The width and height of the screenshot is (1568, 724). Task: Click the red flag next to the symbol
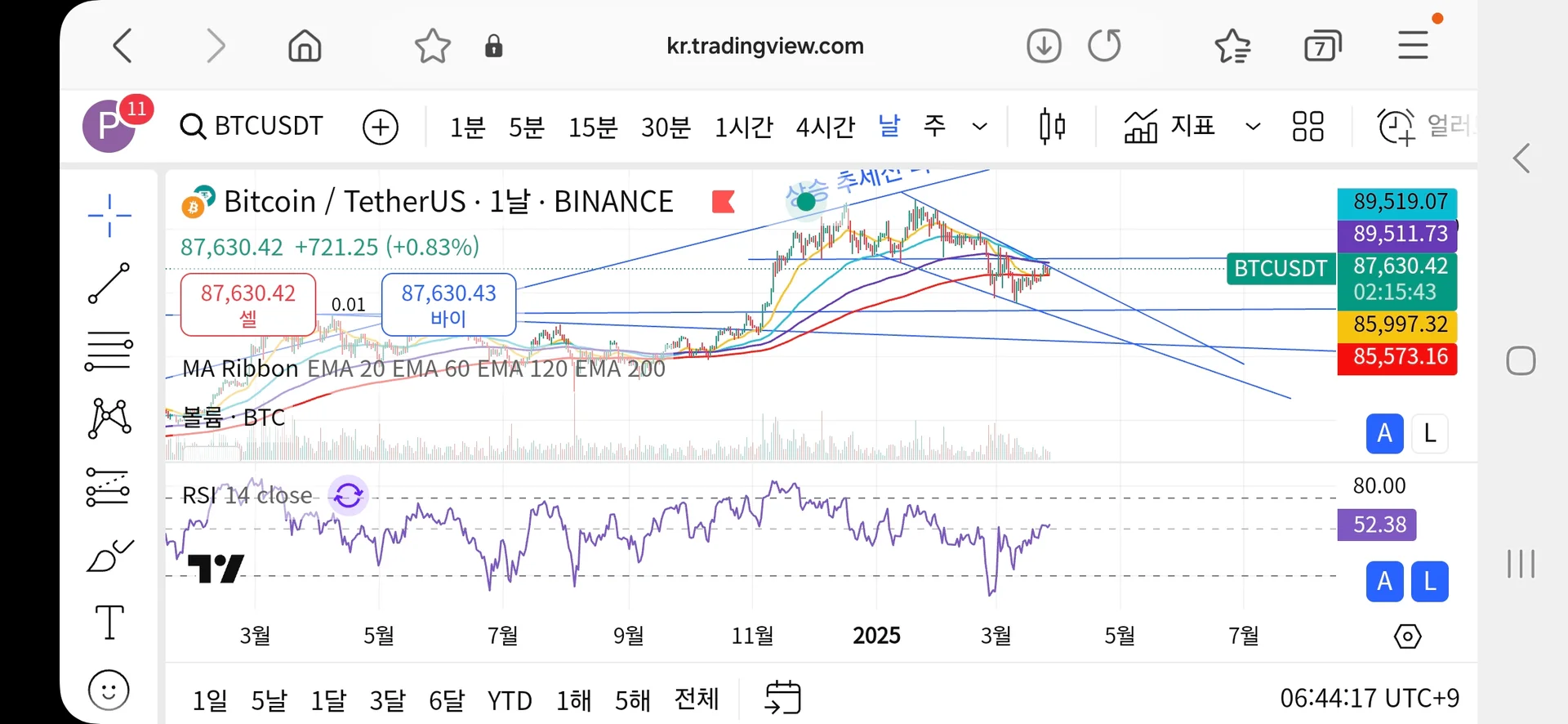pos(724,201)
